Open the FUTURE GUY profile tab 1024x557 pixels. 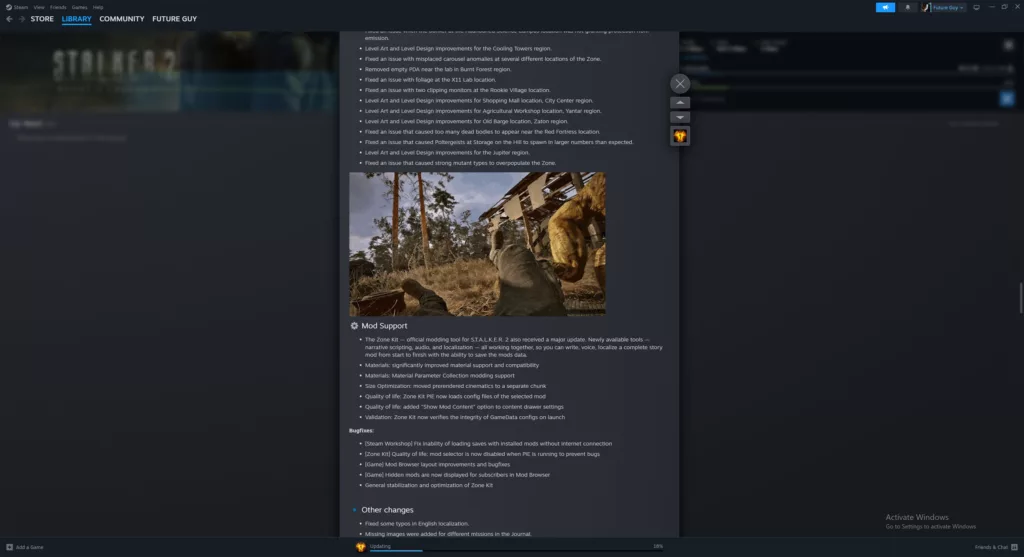174,19
